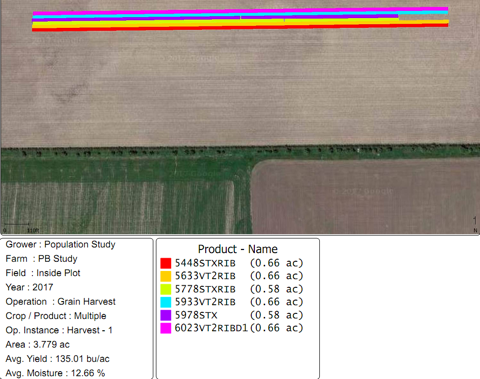Click the purple 5978STX legend swatch
Image resolution: width=480 pixels, height=379 pixels.
[x=166, y=315]
